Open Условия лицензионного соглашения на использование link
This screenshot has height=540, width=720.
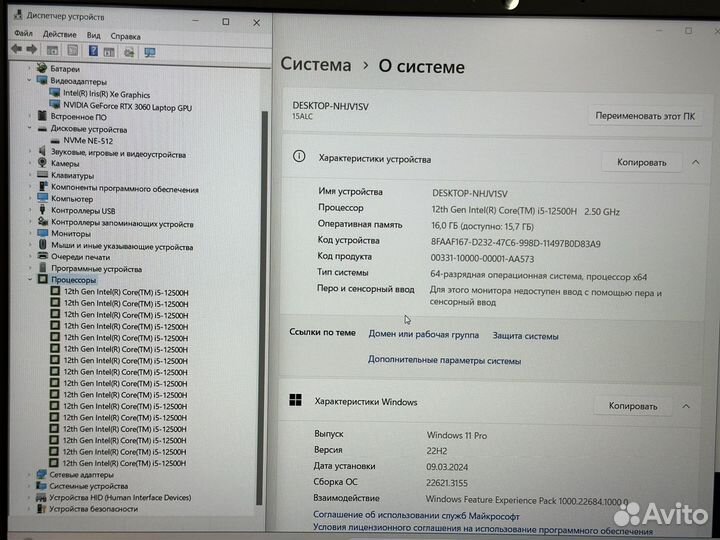click(x=483, y=529)
